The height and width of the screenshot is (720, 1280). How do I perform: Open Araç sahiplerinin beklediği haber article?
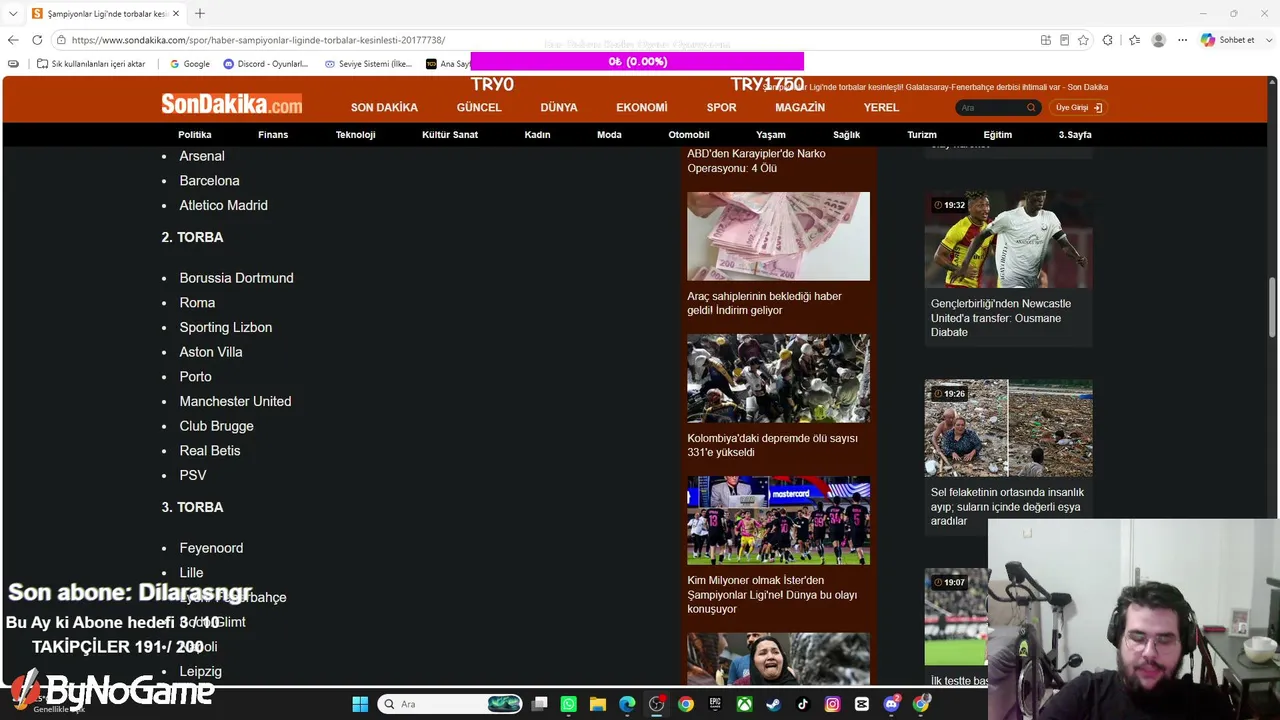click(764, 303)
